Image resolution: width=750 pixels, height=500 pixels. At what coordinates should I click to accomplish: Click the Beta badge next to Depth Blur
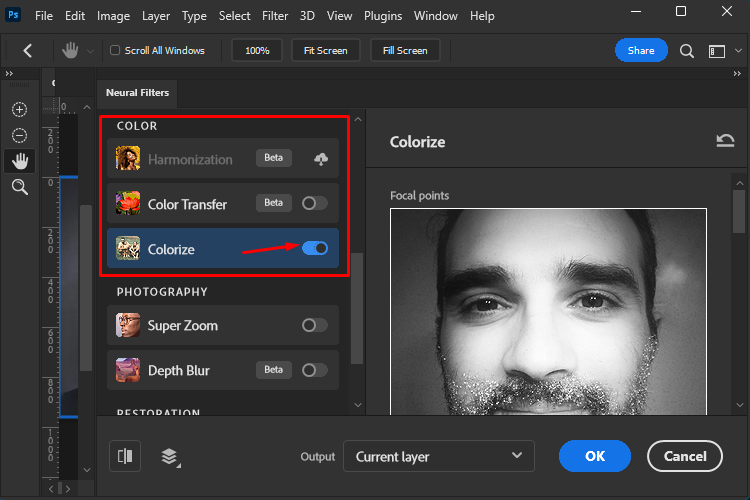tap(274, 370)
